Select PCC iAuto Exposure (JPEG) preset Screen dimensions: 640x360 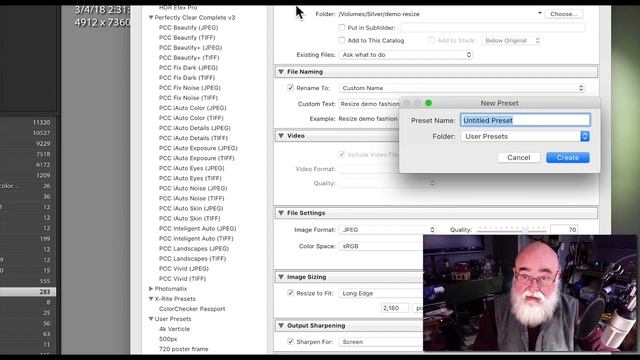click(198, 148)
